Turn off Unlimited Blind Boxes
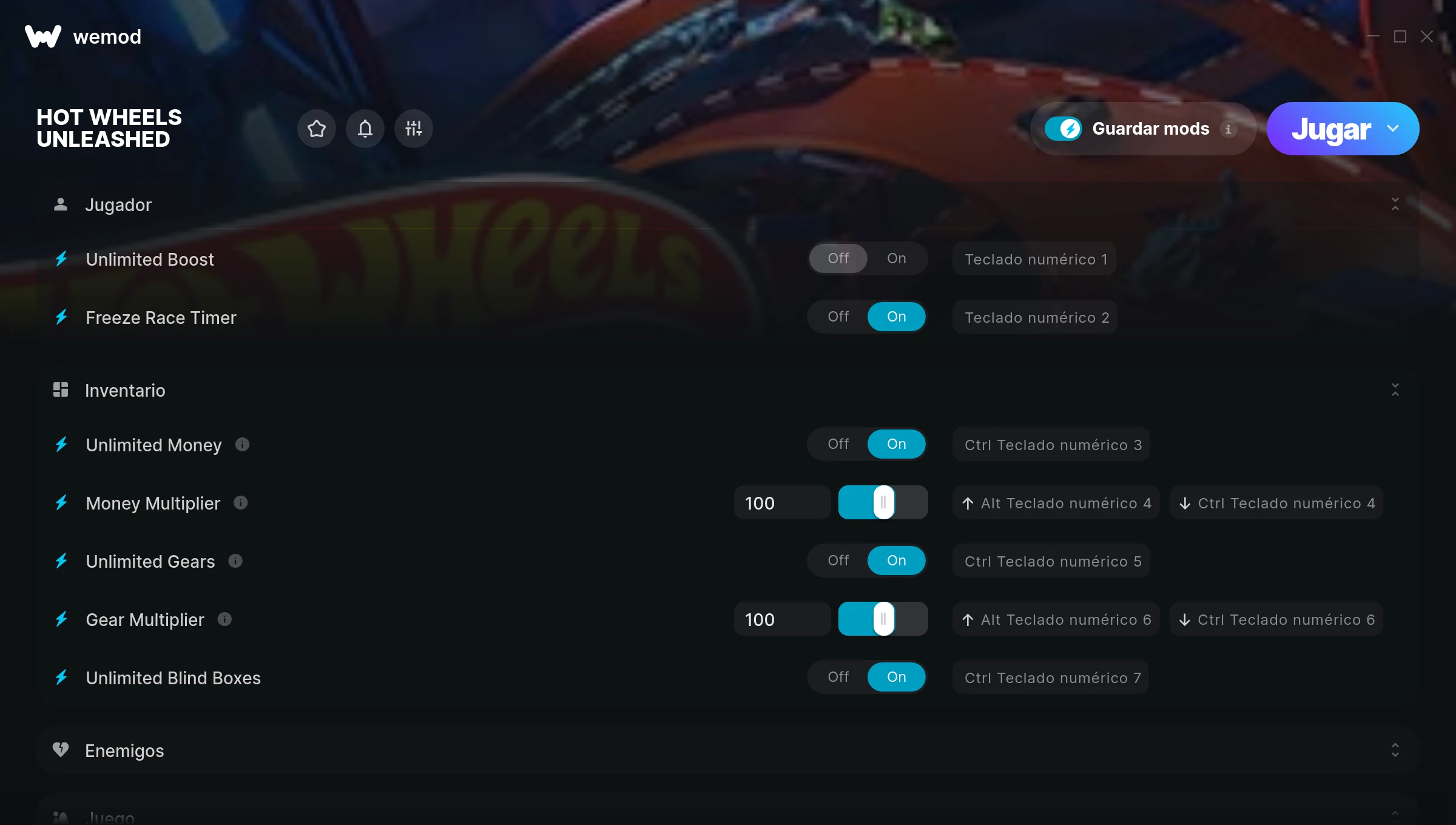This screenshot has width=1456, height=825. [838, 677]
